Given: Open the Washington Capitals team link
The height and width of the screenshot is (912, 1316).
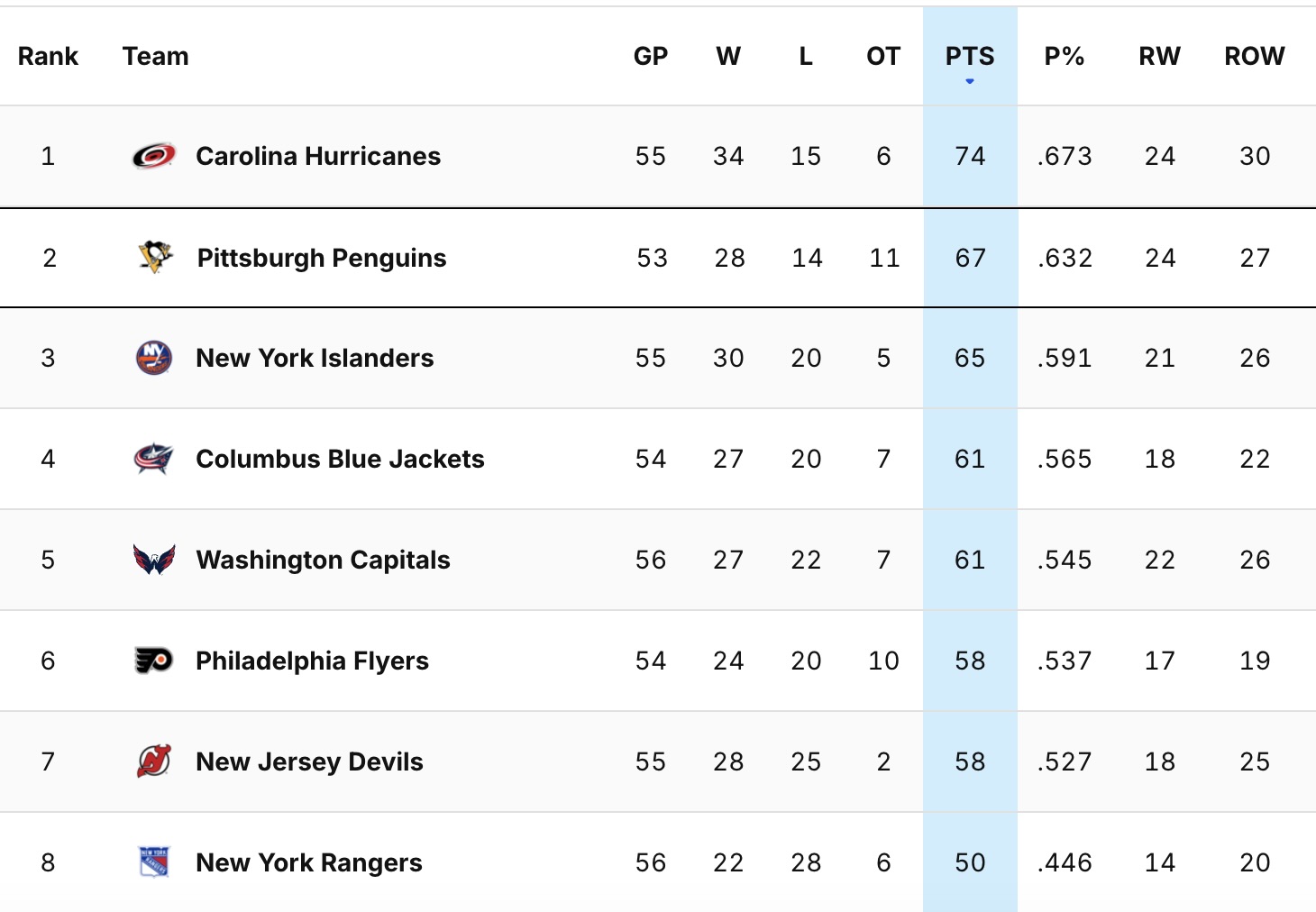Looking at the screenshot, I should click(x=323, y=560).
